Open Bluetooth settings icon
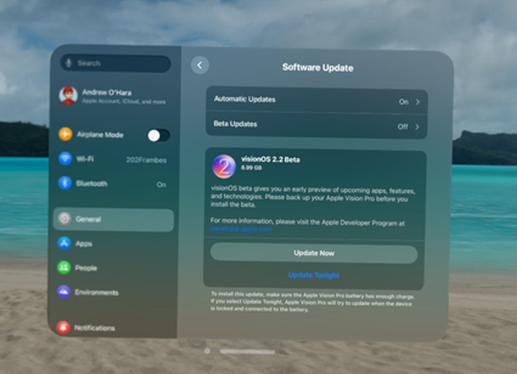This screenshot has width=517, height=374. 65,183
